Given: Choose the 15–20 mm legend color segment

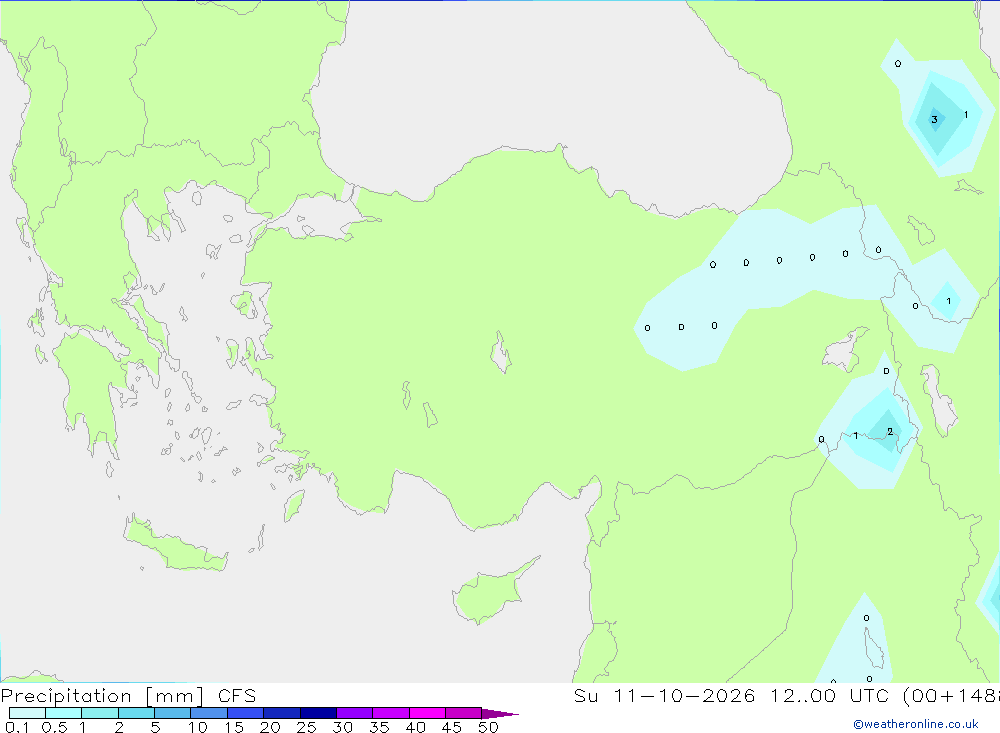Looking at the screenshot, I should (x=245, y=713).
